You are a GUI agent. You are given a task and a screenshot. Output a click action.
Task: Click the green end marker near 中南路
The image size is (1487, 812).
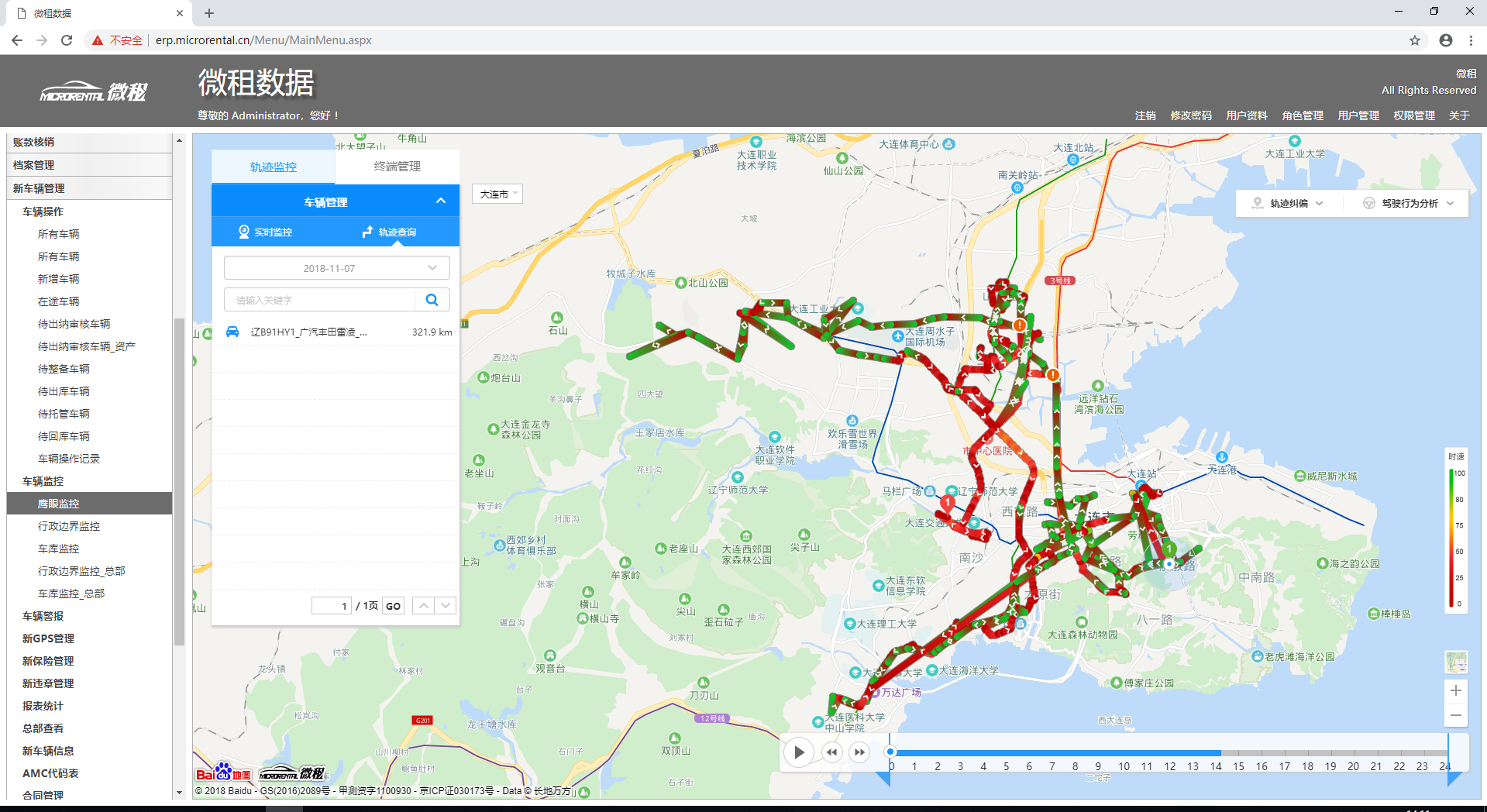click(x=1169, y=549)
